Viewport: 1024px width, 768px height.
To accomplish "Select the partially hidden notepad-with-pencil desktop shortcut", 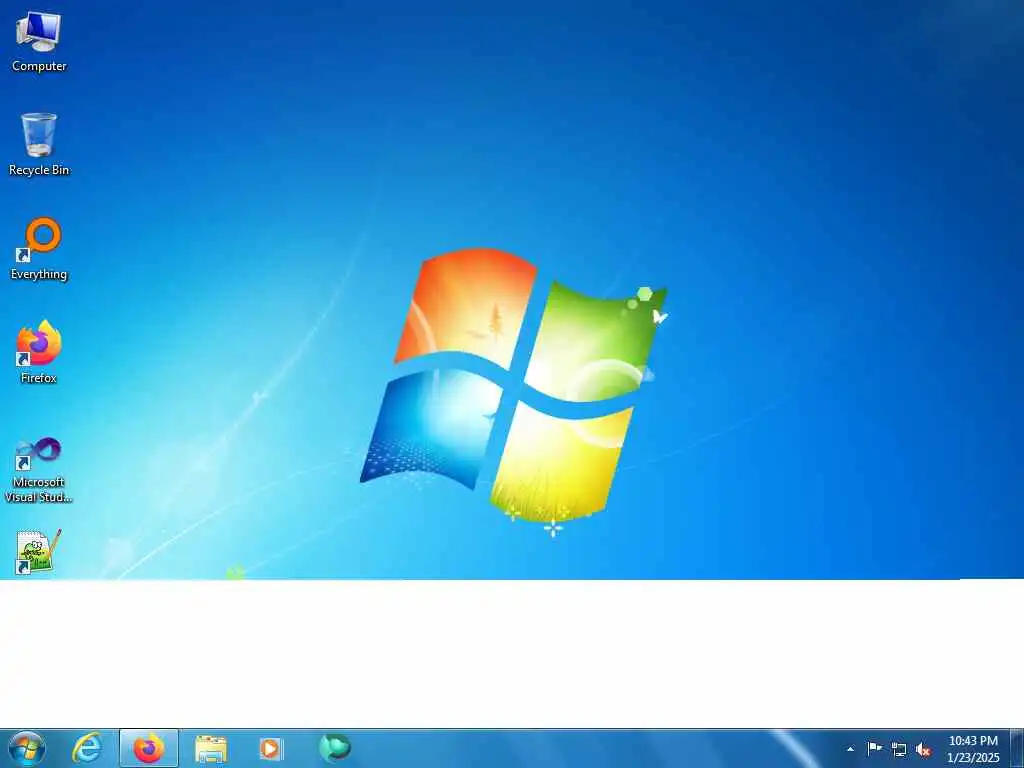I will point(38,552).
